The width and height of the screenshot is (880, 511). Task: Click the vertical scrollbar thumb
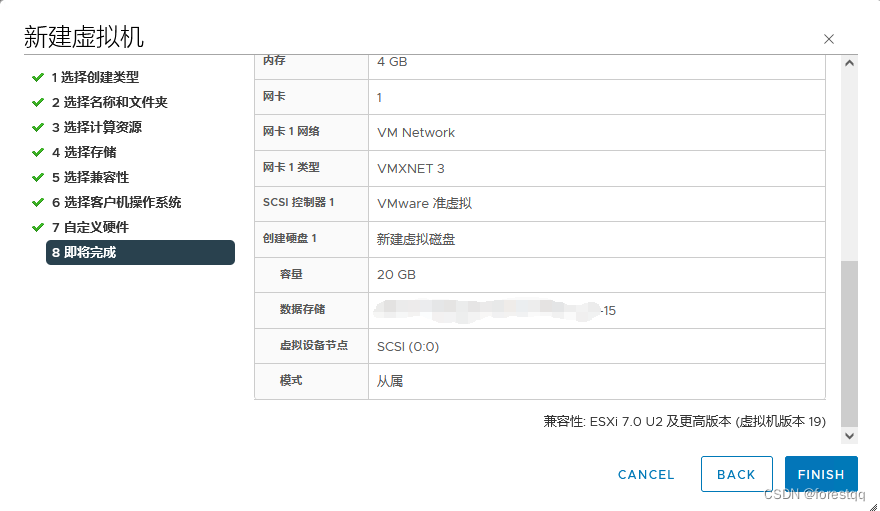click(x=849, y=343)
